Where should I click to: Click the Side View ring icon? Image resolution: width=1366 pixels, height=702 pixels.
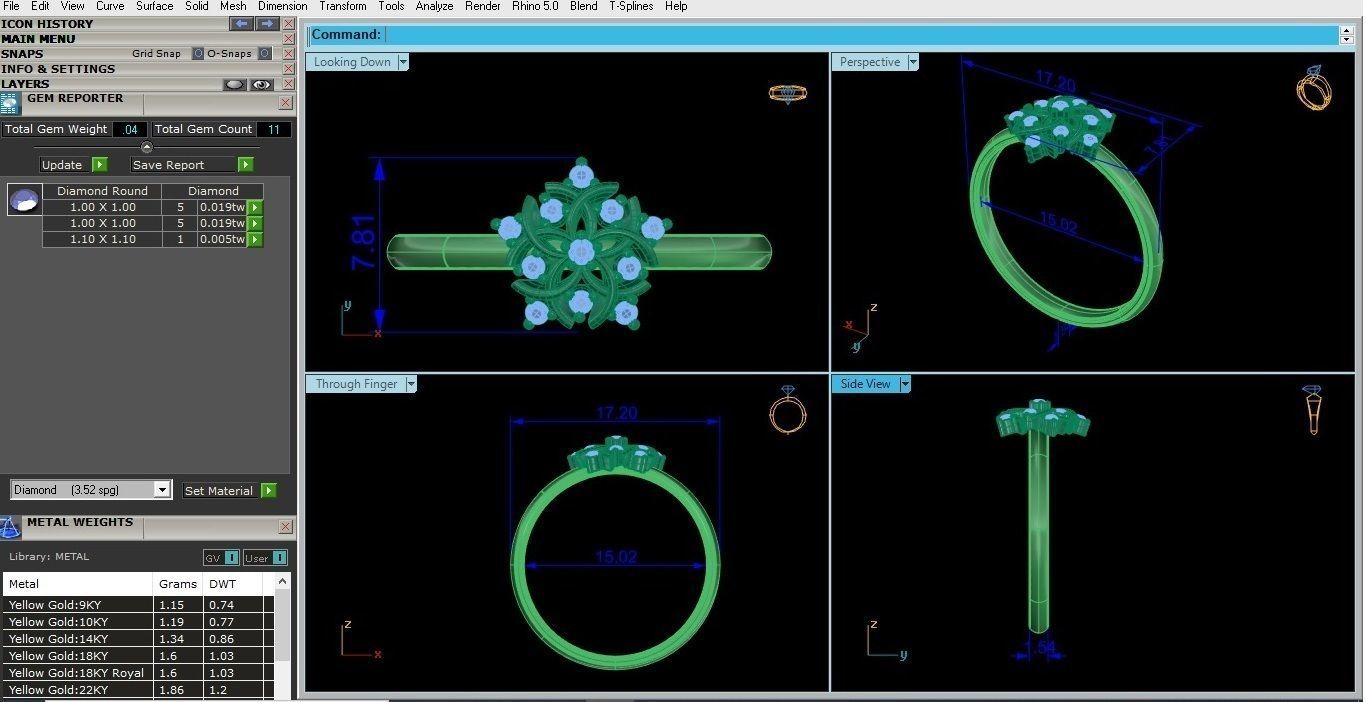coord(1313,410)
